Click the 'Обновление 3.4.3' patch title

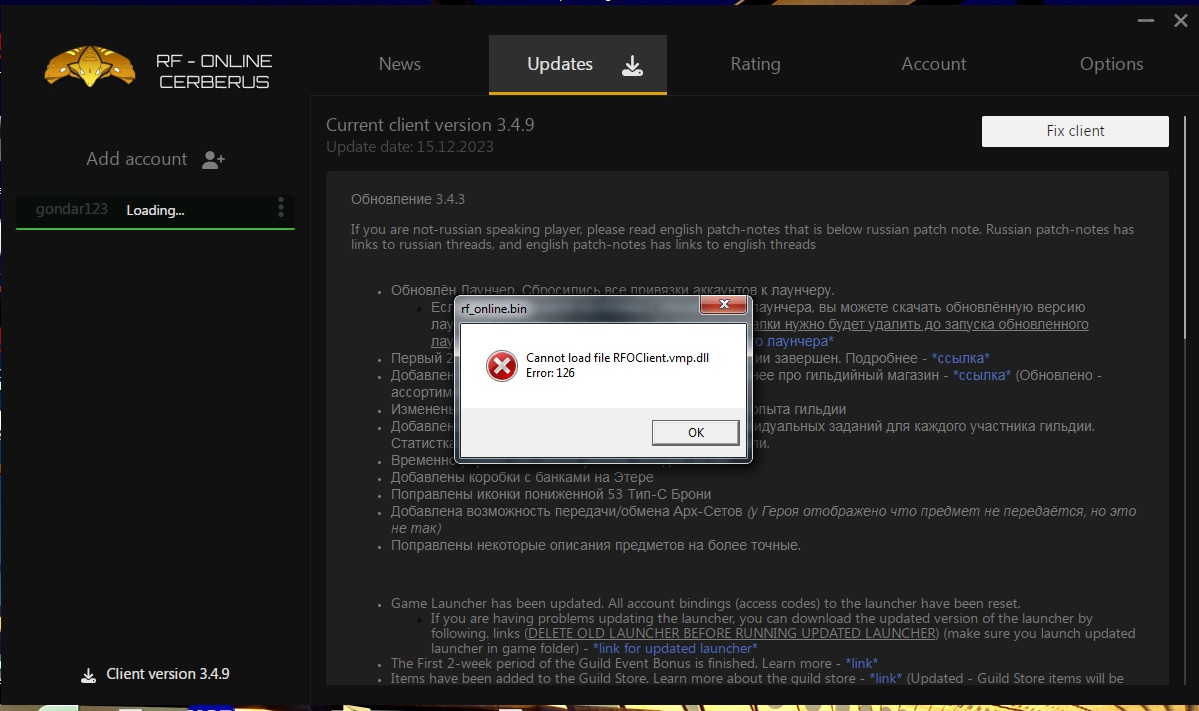click(x=408, y=200)
